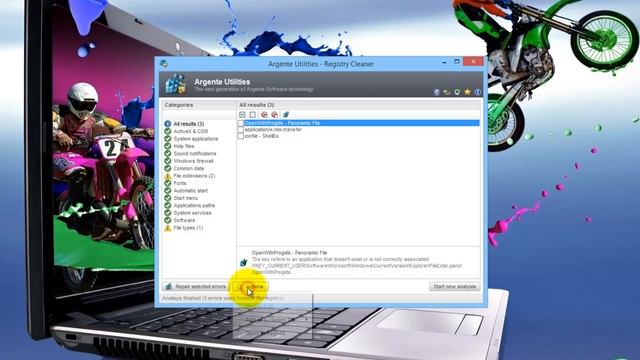Maximize the Registry Cleaner window

point(457,62)
